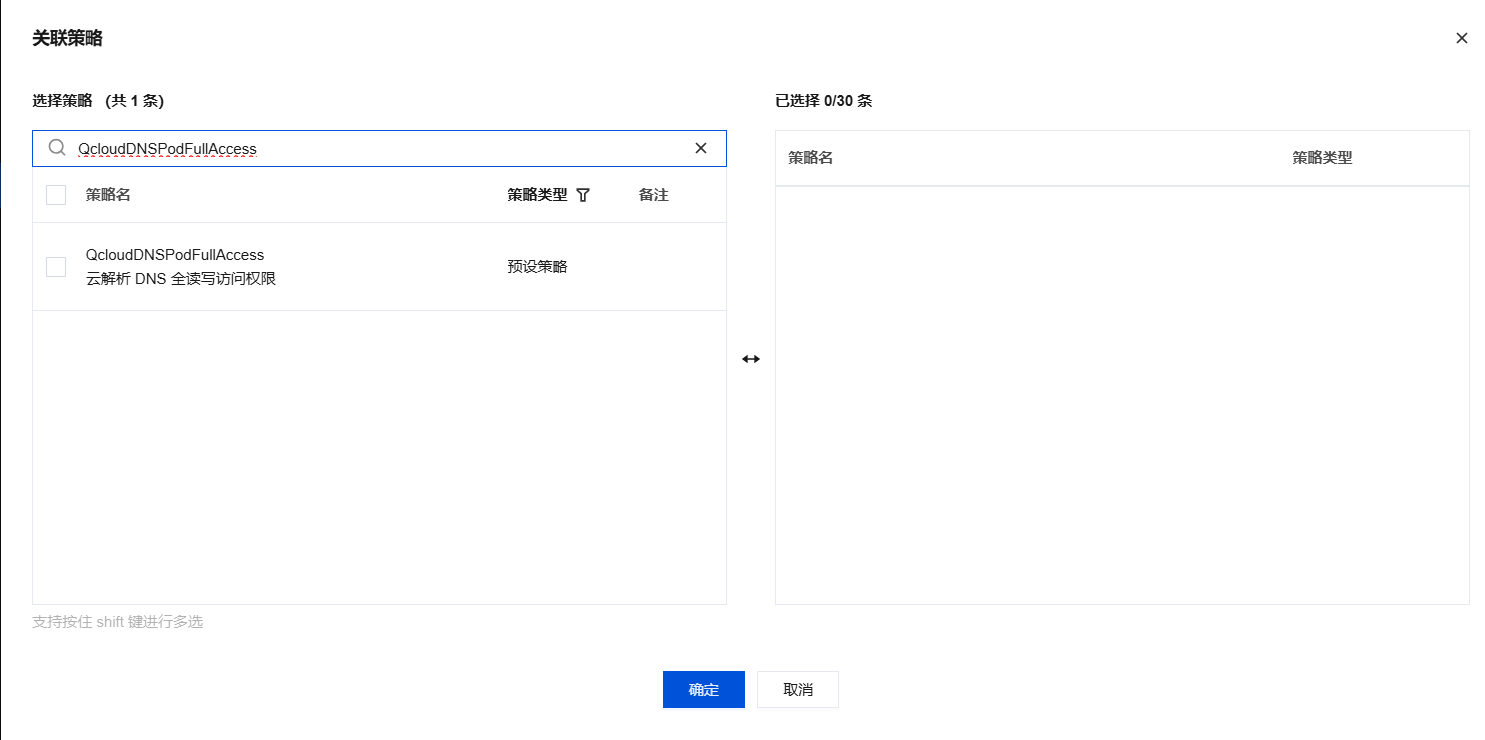The image size is (1485, 740).
Task: Click the empty selected policies panel
Action: click(1121, 395)
